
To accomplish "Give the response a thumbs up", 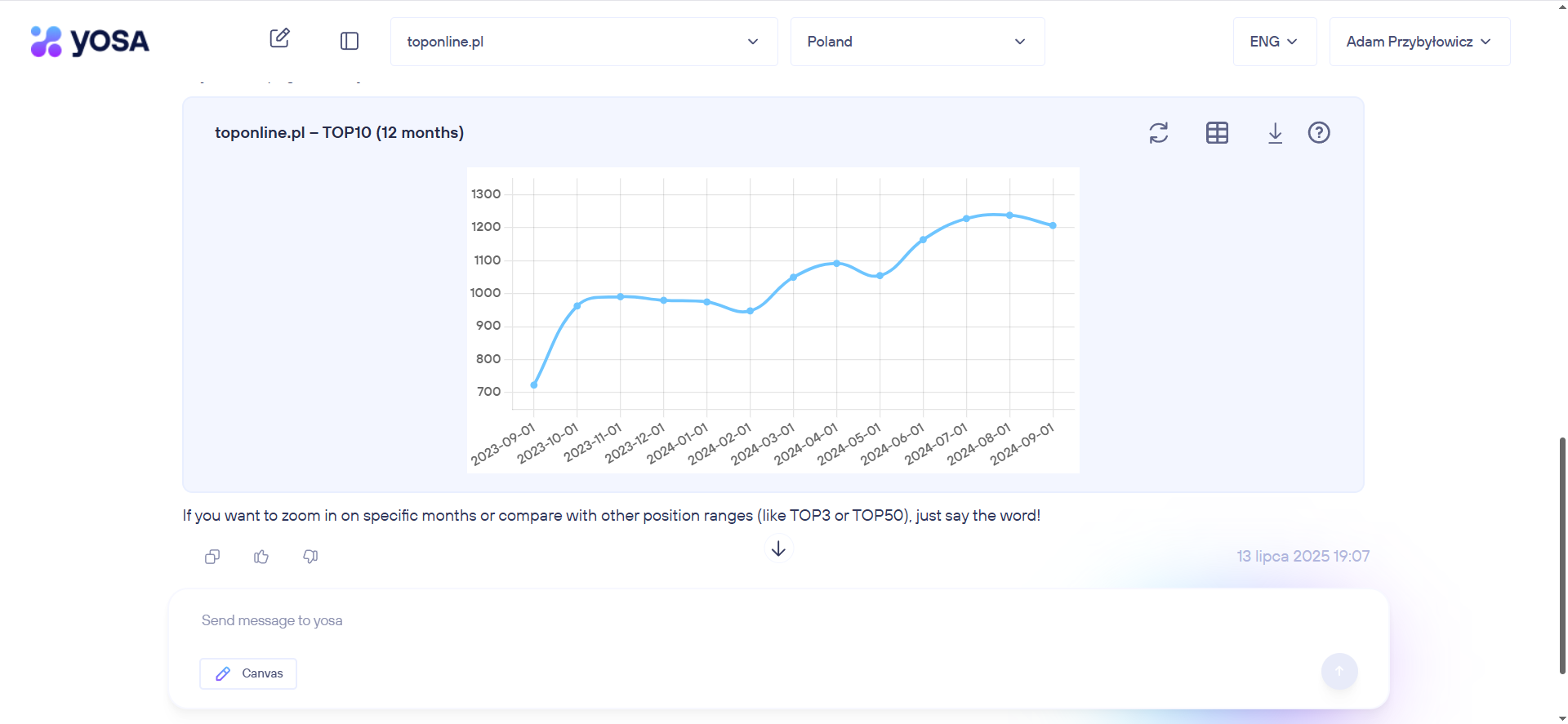I will (261, 557).
